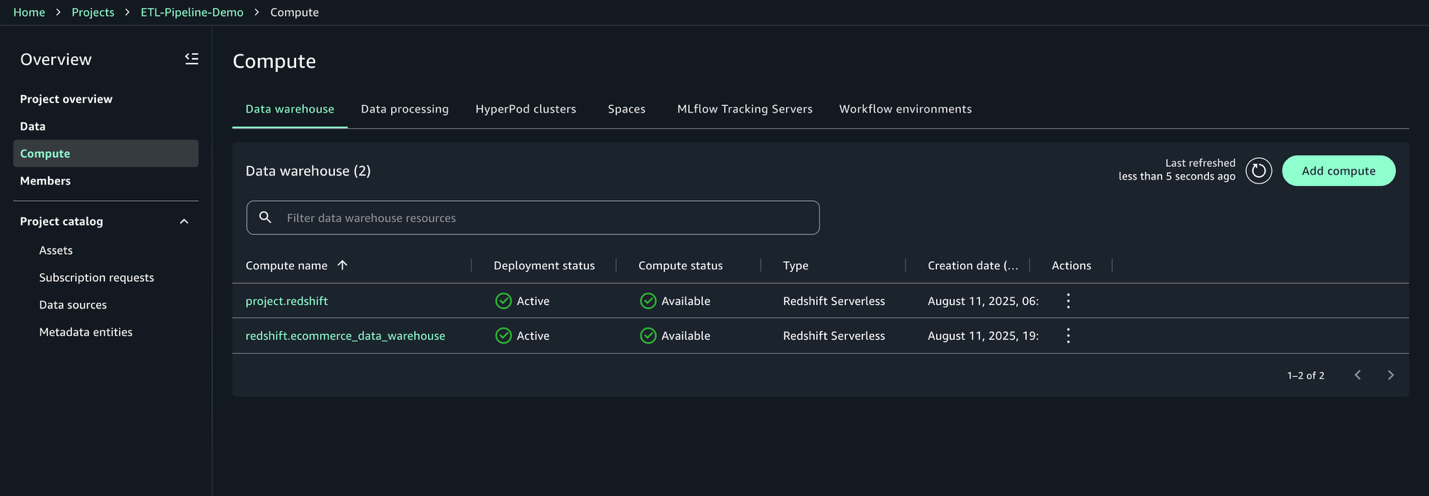
Task: Open the HyperPod clusters tab
Action: 525,109
